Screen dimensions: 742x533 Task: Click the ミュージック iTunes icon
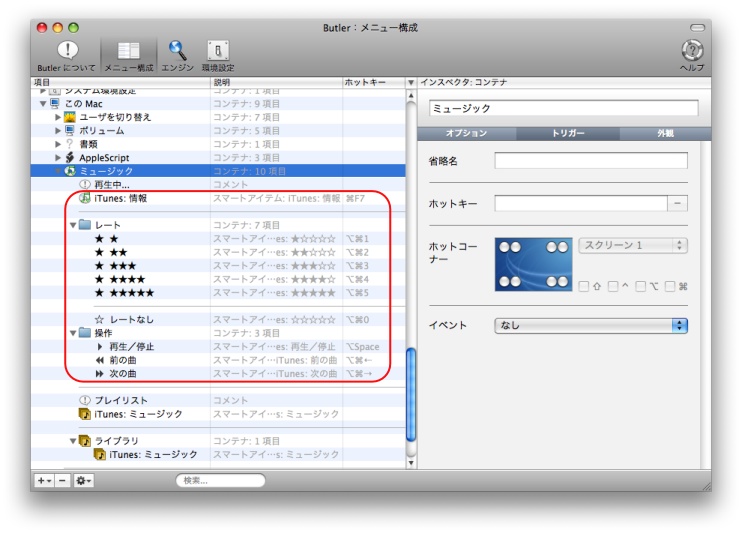pos(70,171)
